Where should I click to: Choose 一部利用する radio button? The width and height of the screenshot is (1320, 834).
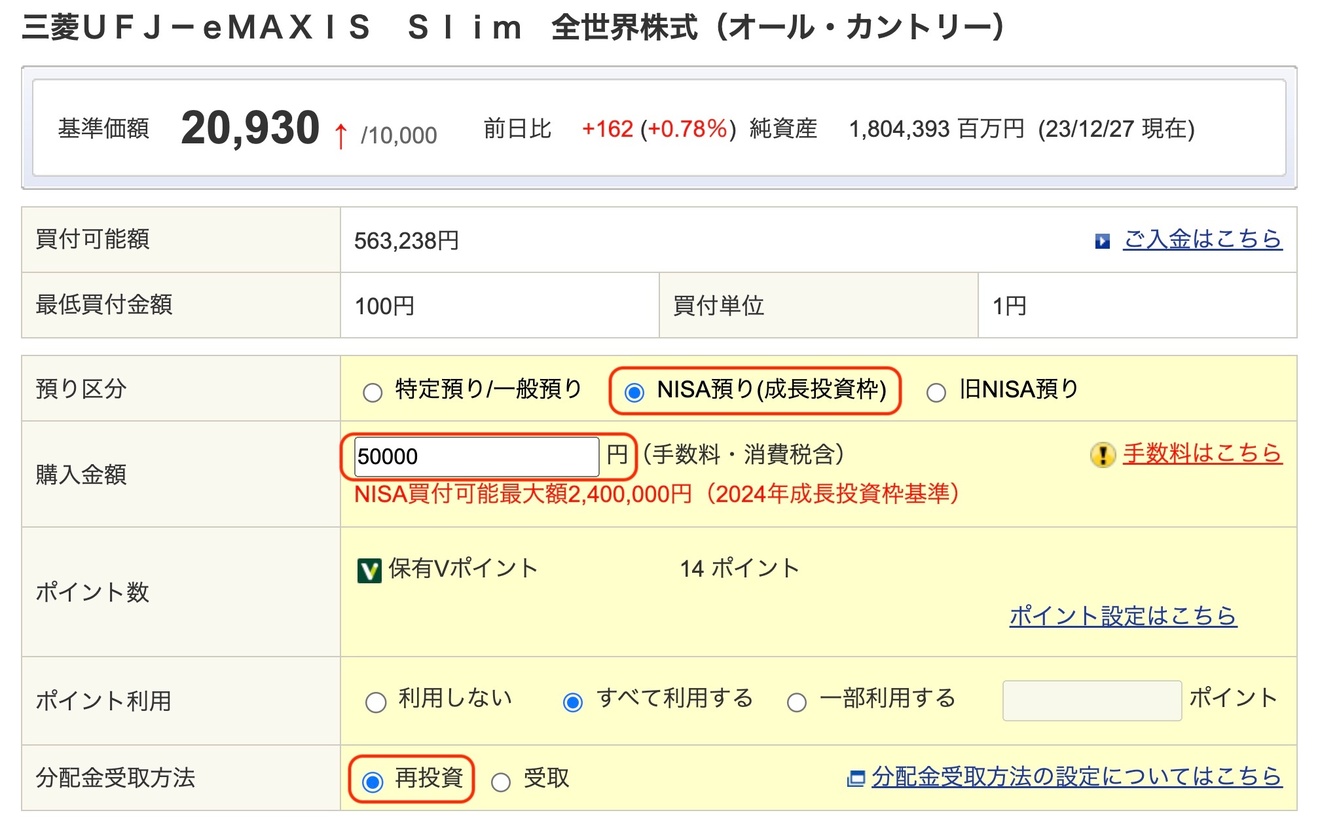[797, 703]
